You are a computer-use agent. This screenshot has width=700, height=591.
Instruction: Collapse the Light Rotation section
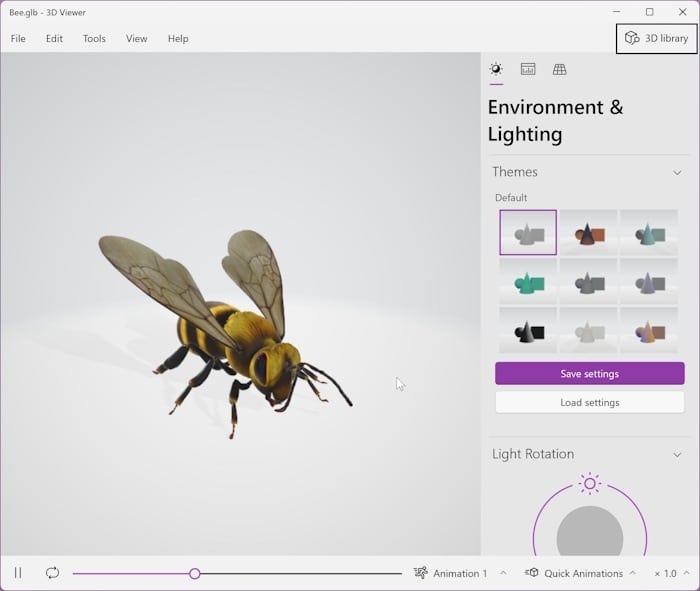tap(677, 454)
